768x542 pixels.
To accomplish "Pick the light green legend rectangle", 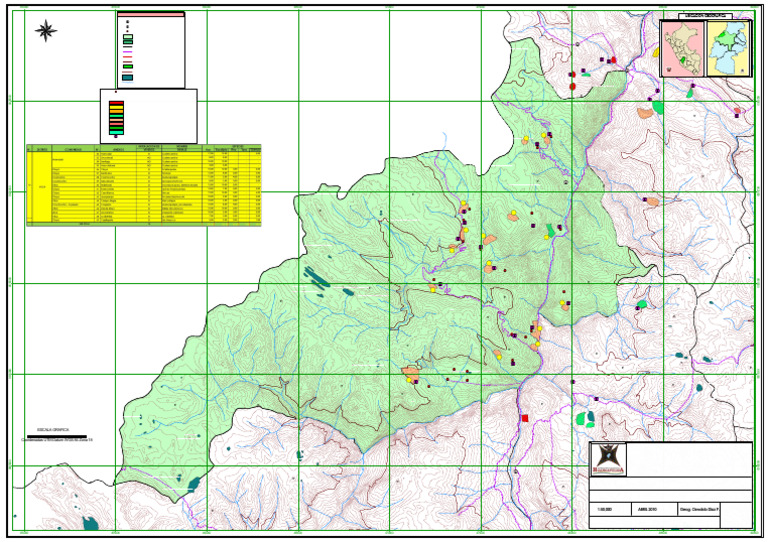I will pos(128,37).
